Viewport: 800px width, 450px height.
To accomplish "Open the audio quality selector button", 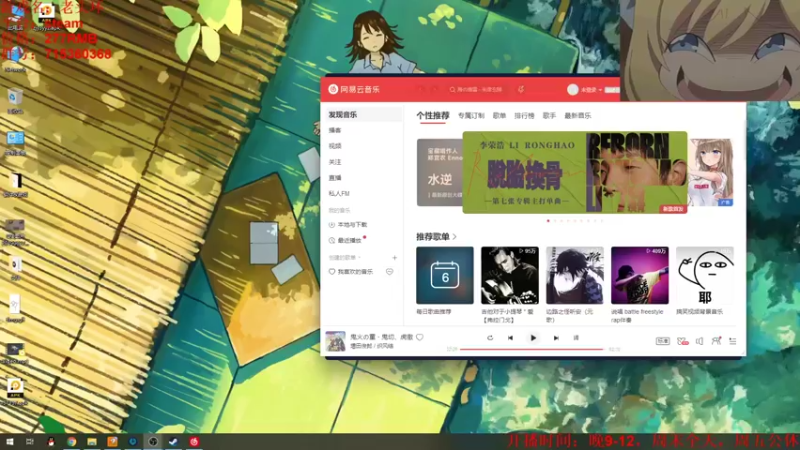I will coord(662,341).
